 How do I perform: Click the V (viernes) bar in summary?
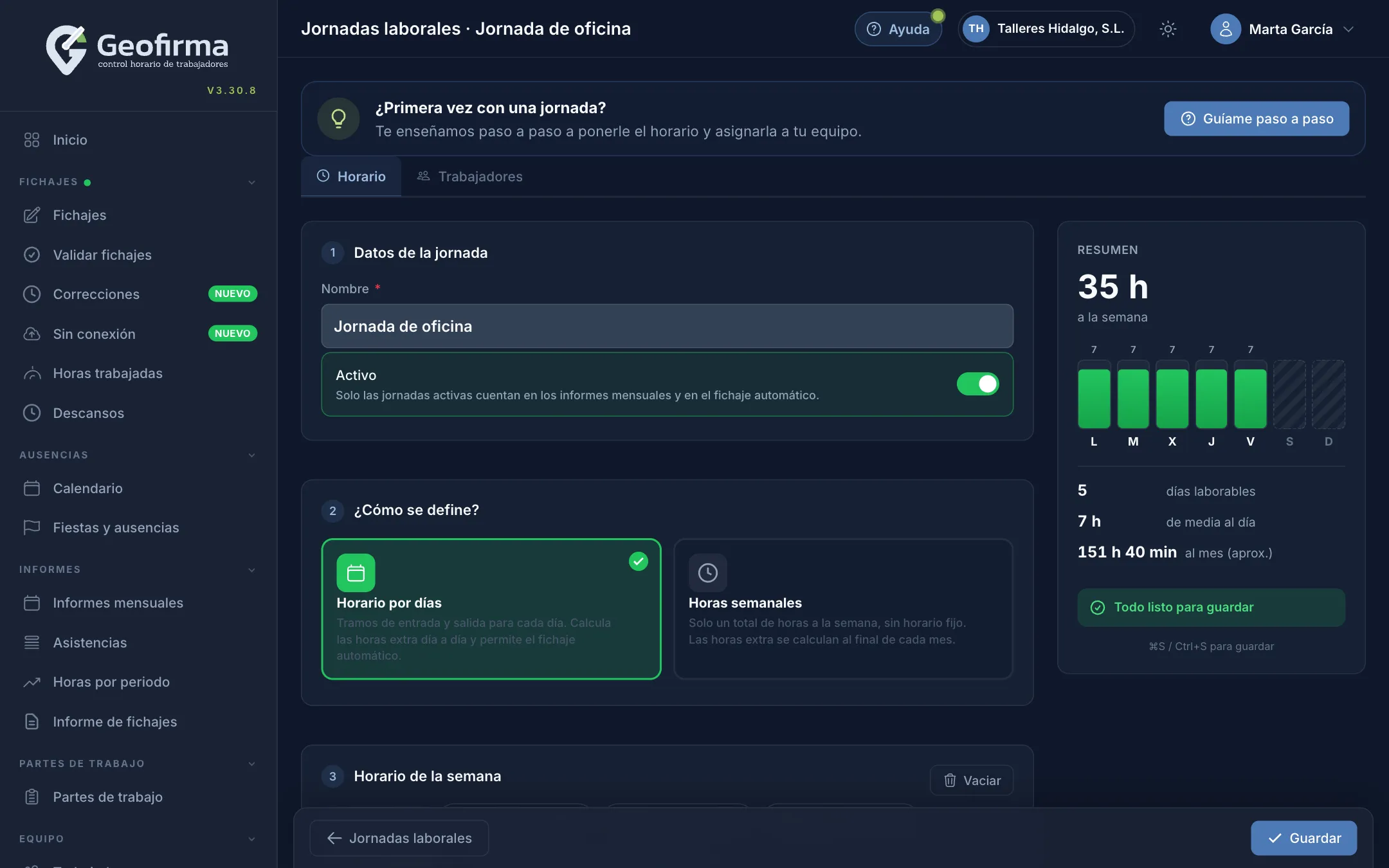[1250, 395]
